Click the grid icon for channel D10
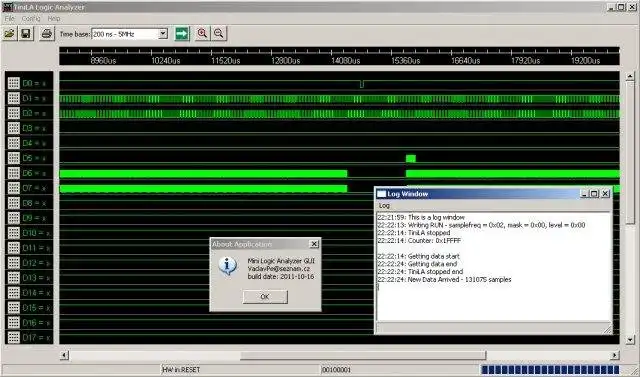Viewport: 640px width, 377px height. [x=13, y=233]
